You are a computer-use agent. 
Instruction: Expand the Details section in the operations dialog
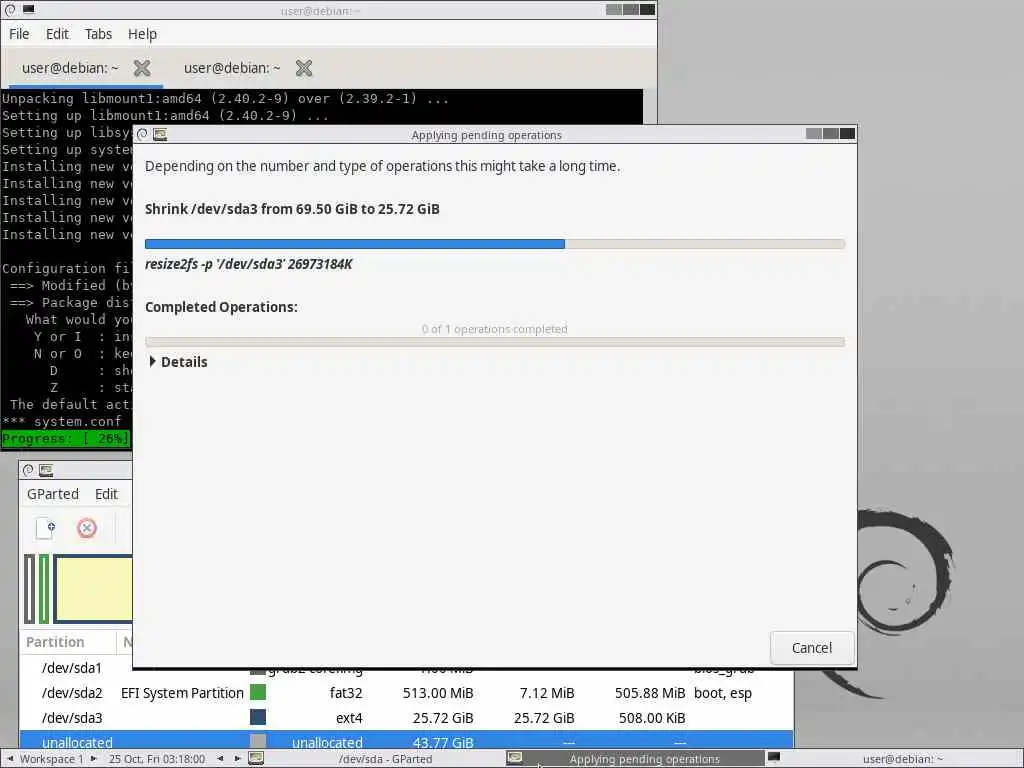[178, 362]
